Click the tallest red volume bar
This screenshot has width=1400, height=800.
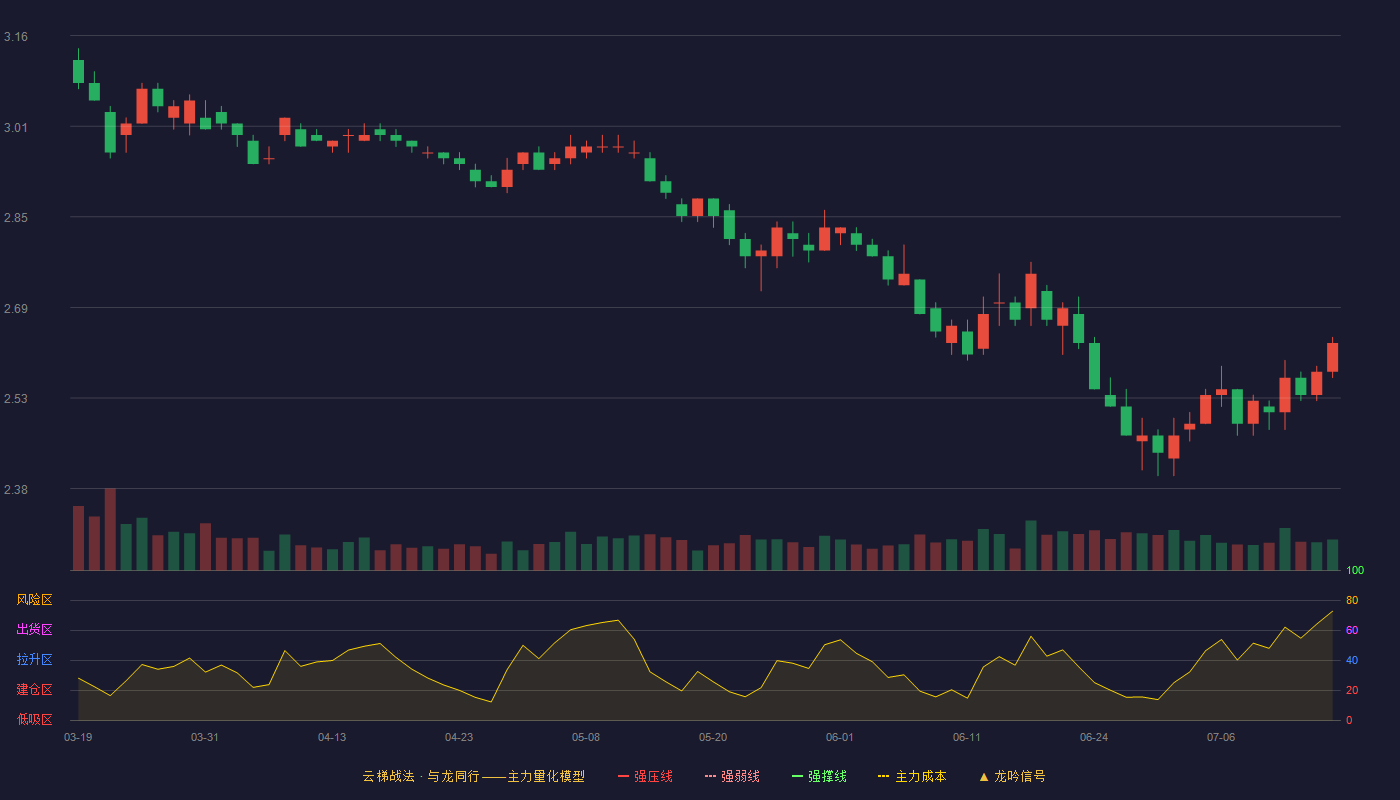coord(110,529)
